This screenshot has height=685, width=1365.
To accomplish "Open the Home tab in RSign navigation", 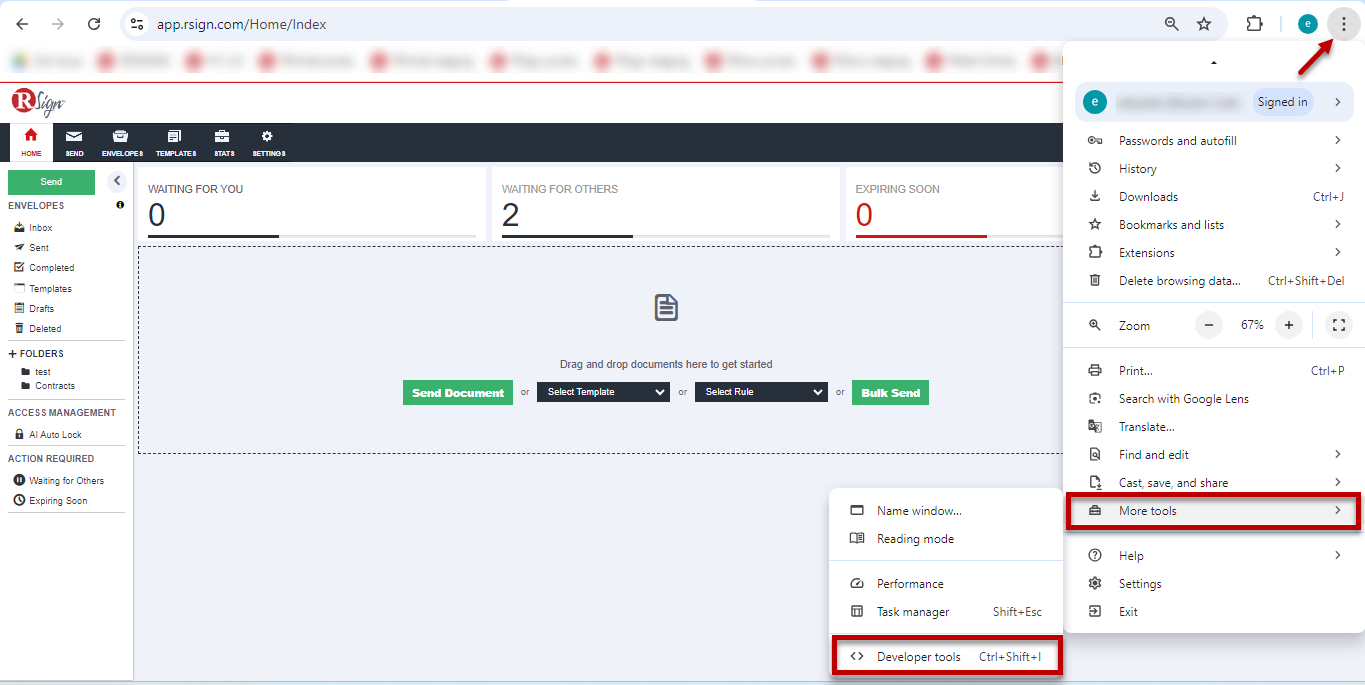I will (x=31, y=142).
